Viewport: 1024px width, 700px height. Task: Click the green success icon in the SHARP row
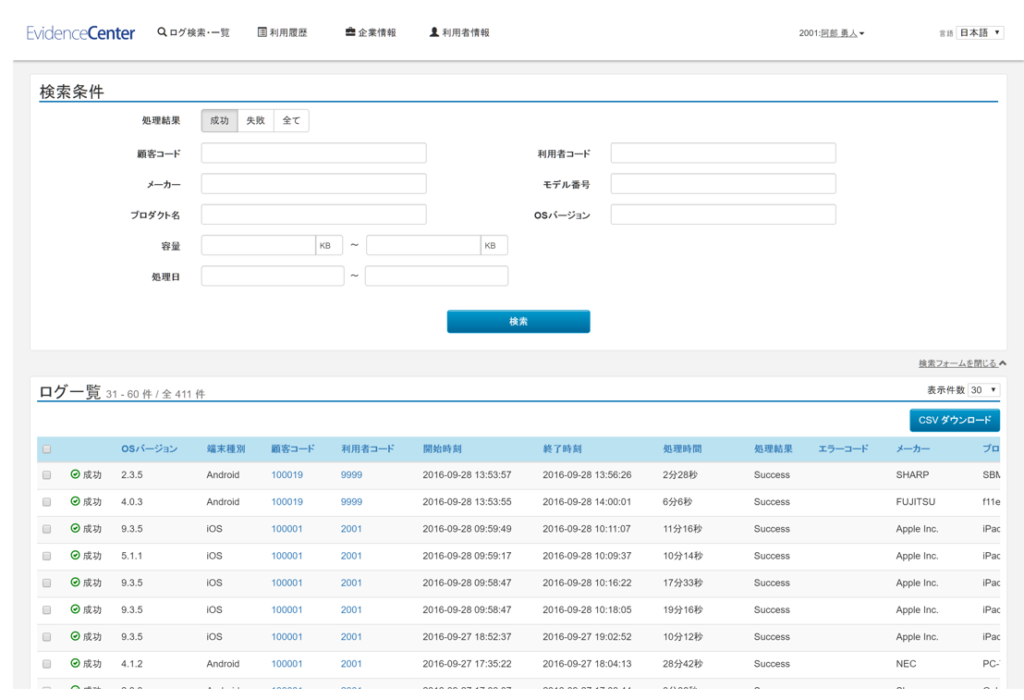point(75,475)
